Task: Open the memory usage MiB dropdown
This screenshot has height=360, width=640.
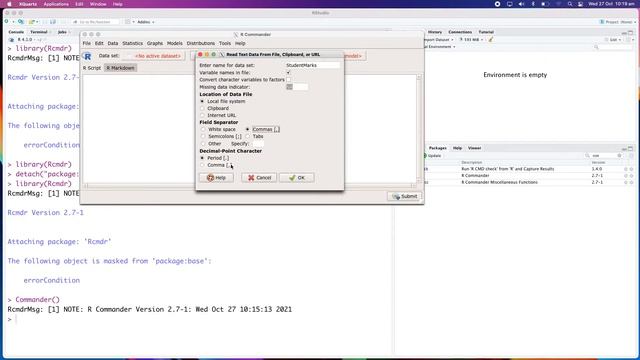Action: pyautogui.click(x=471, y=40)
